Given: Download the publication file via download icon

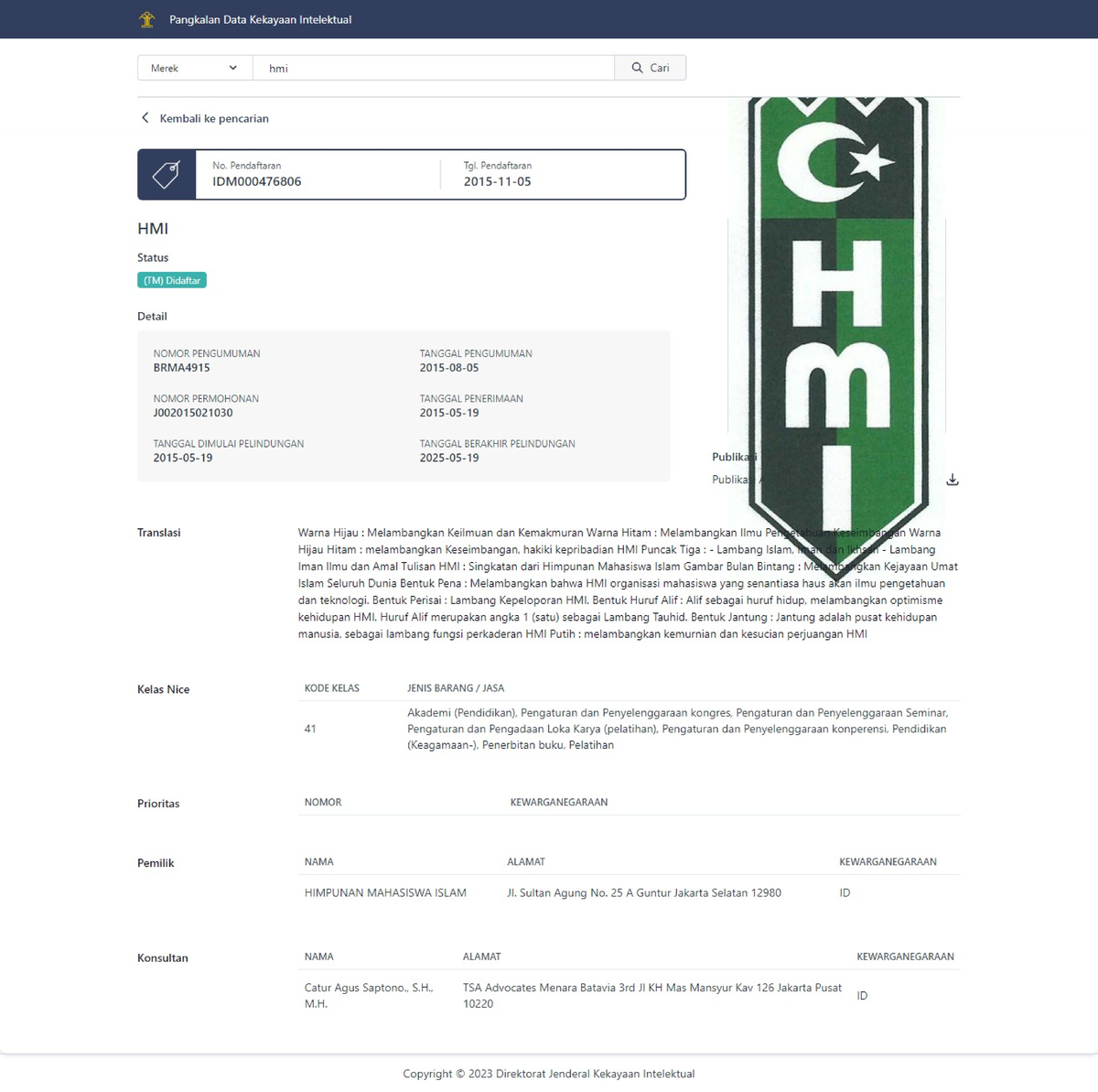Looking at the screenshot, I should tap(953, 480).
